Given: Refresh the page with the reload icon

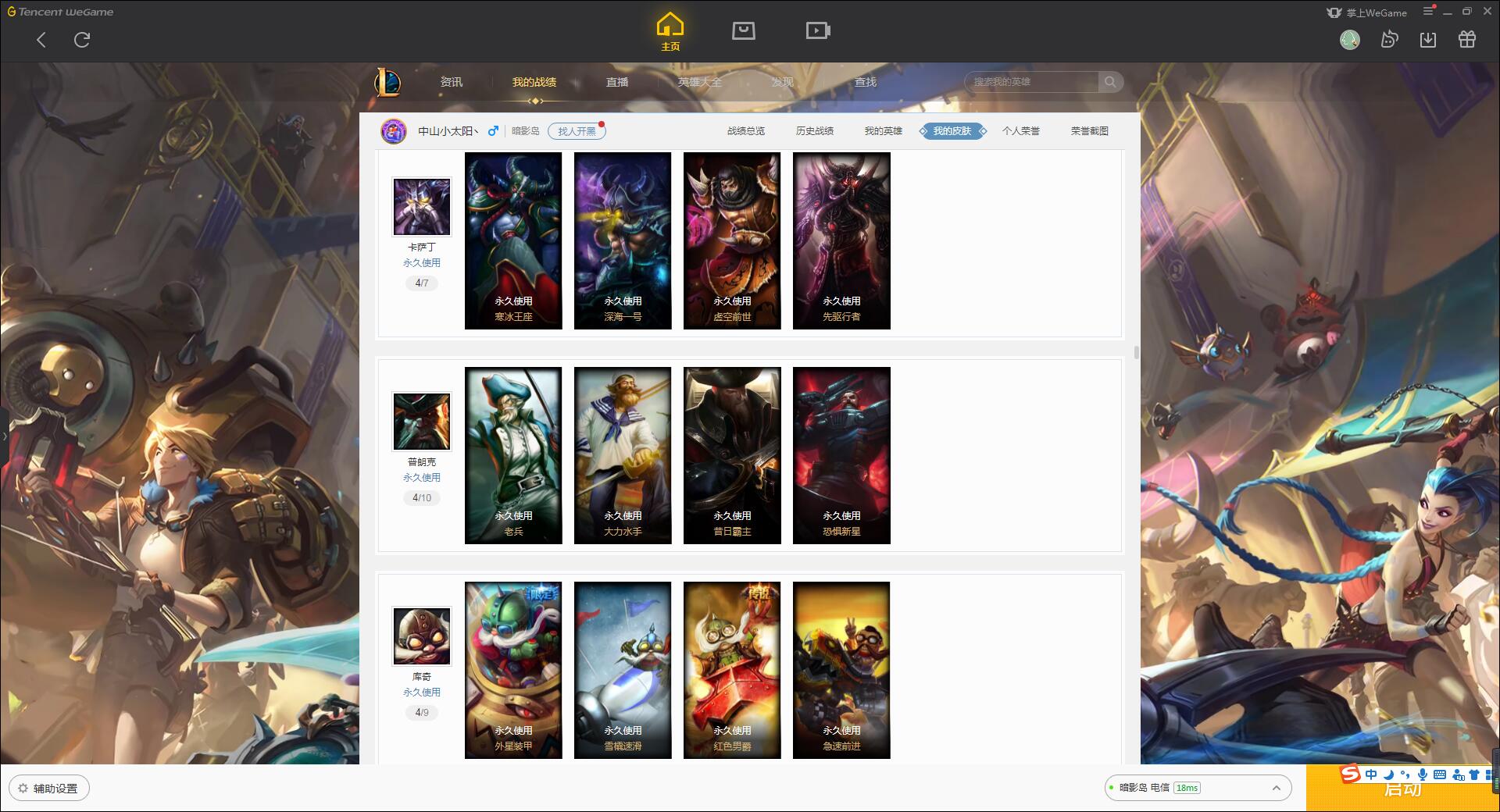Looking at the screenshot, I should [x=82, y=40].
